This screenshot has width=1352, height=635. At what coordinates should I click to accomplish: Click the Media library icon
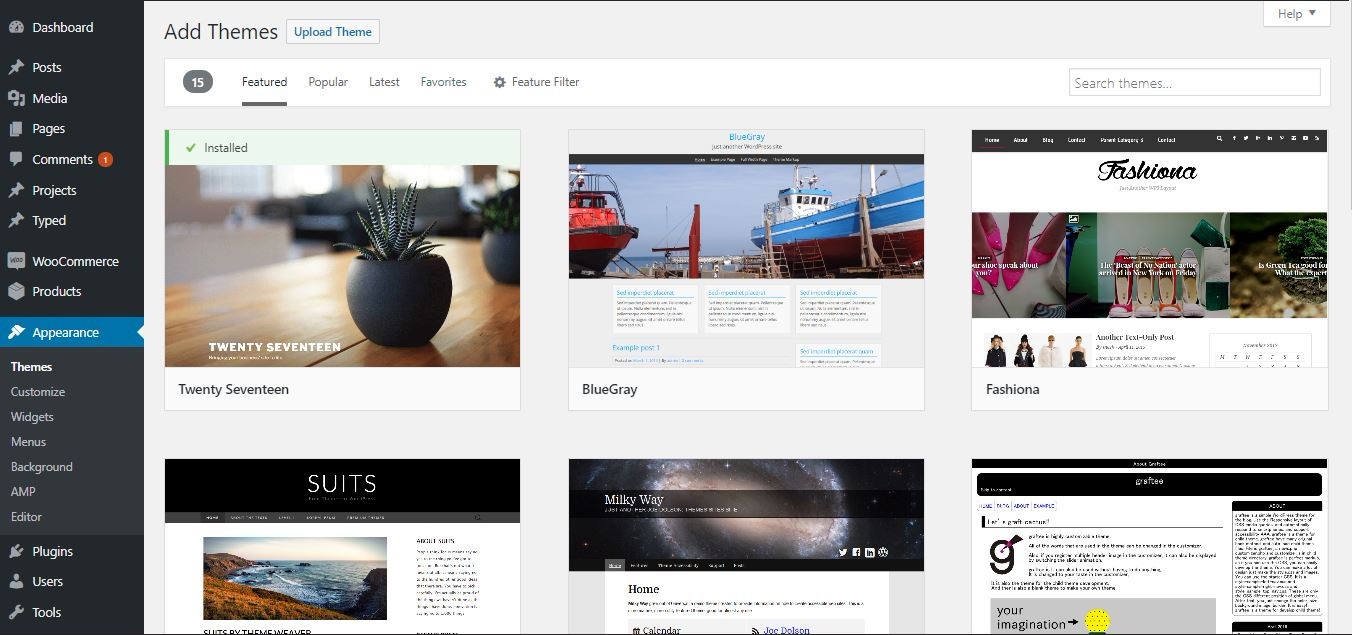click(x=16, y=98)
